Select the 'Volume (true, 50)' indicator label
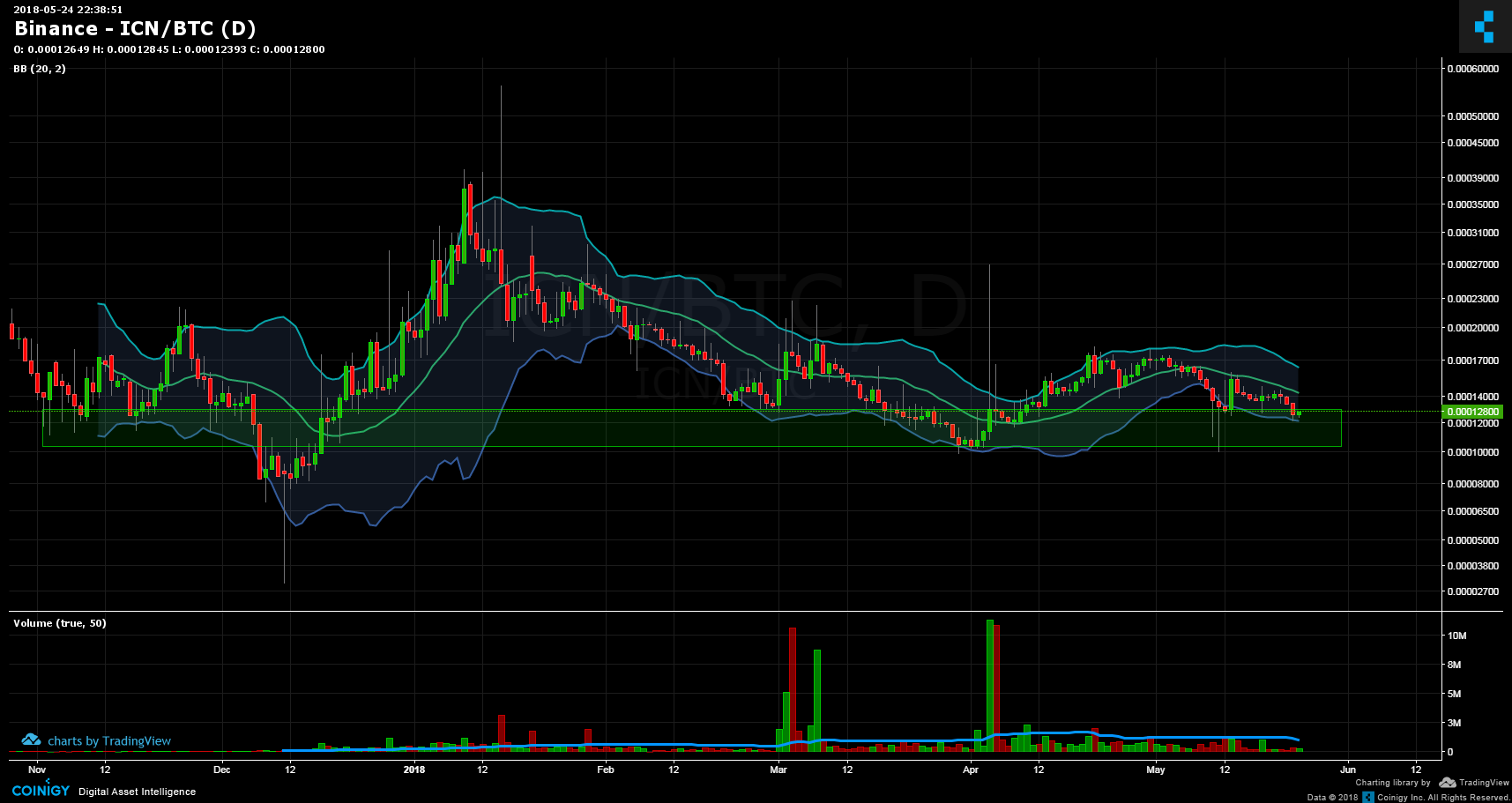The image size is (1512, 803). point(60,623)
